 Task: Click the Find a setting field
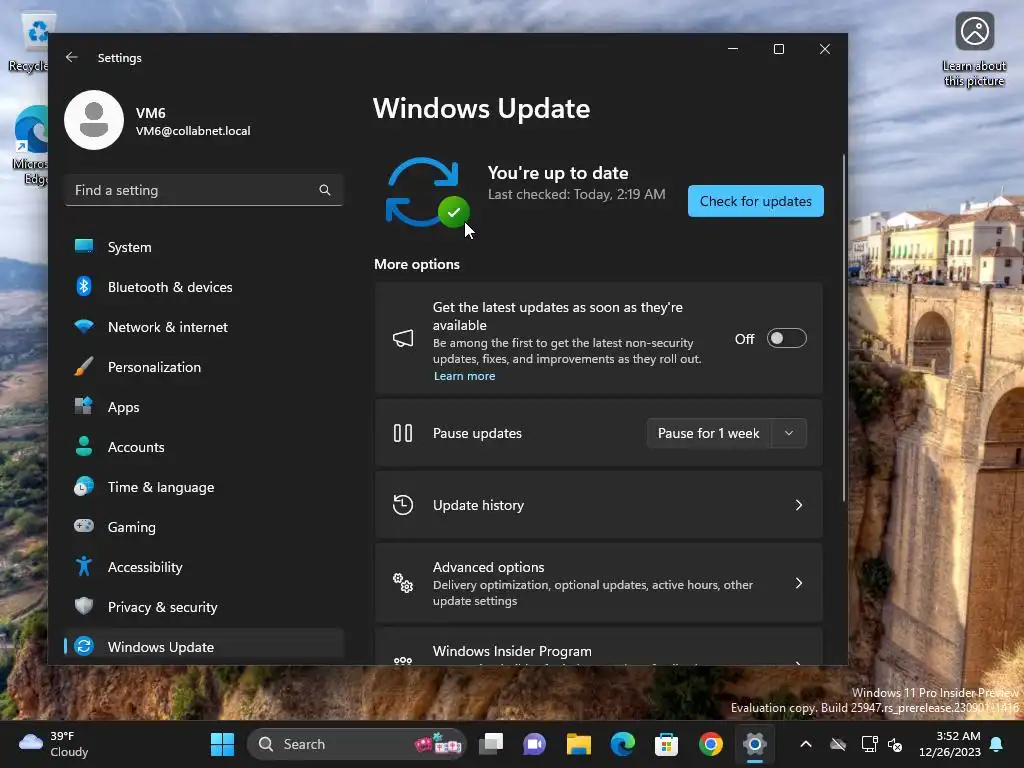204,190
